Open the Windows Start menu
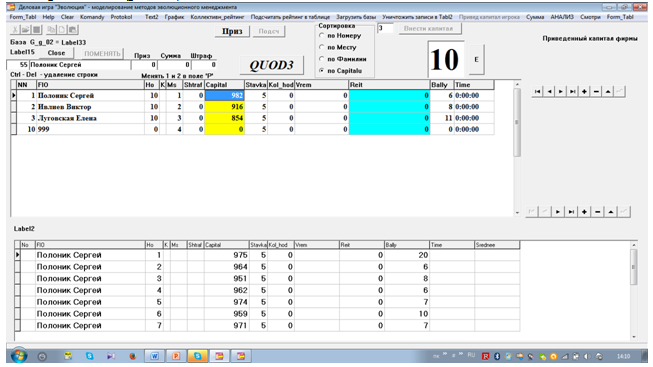The height and width of the screenshot is (367, 653). (x=19, y=356)
